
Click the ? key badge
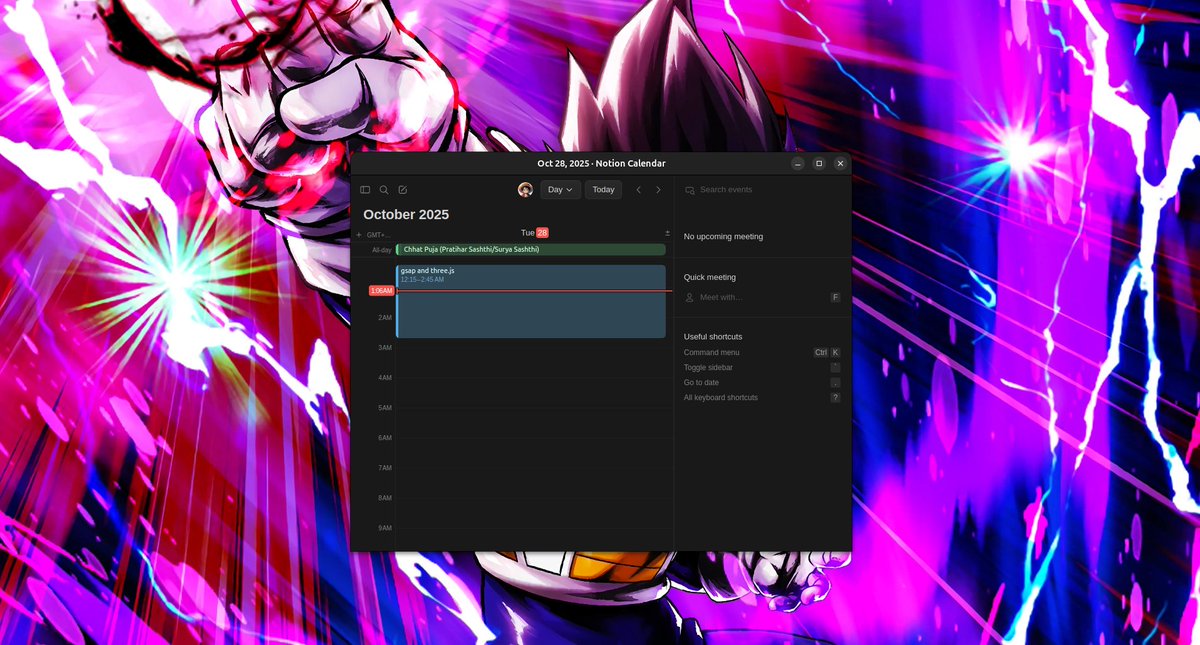point(835,397)
